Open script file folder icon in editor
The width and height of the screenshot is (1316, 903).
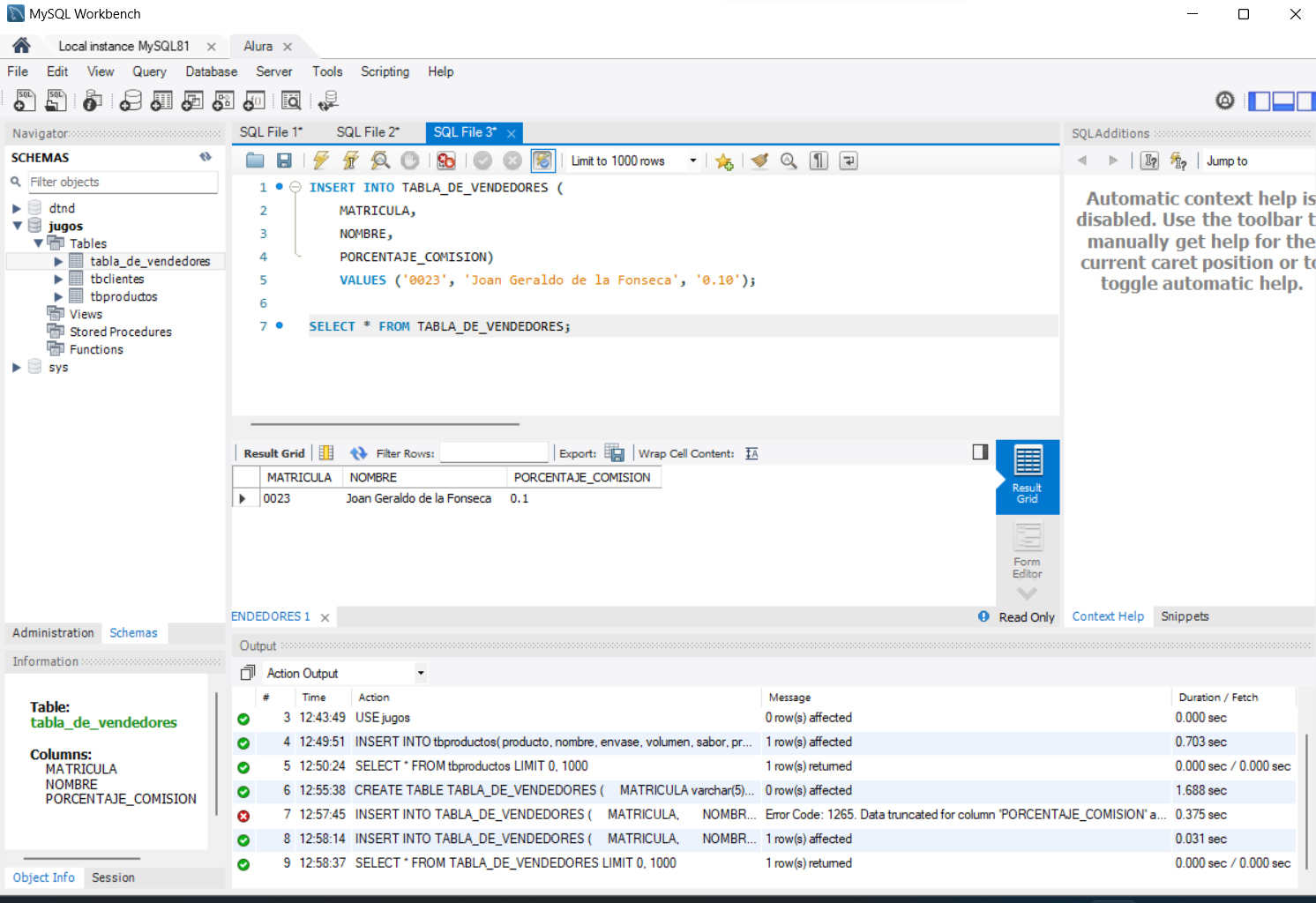(x=255, y=160)
